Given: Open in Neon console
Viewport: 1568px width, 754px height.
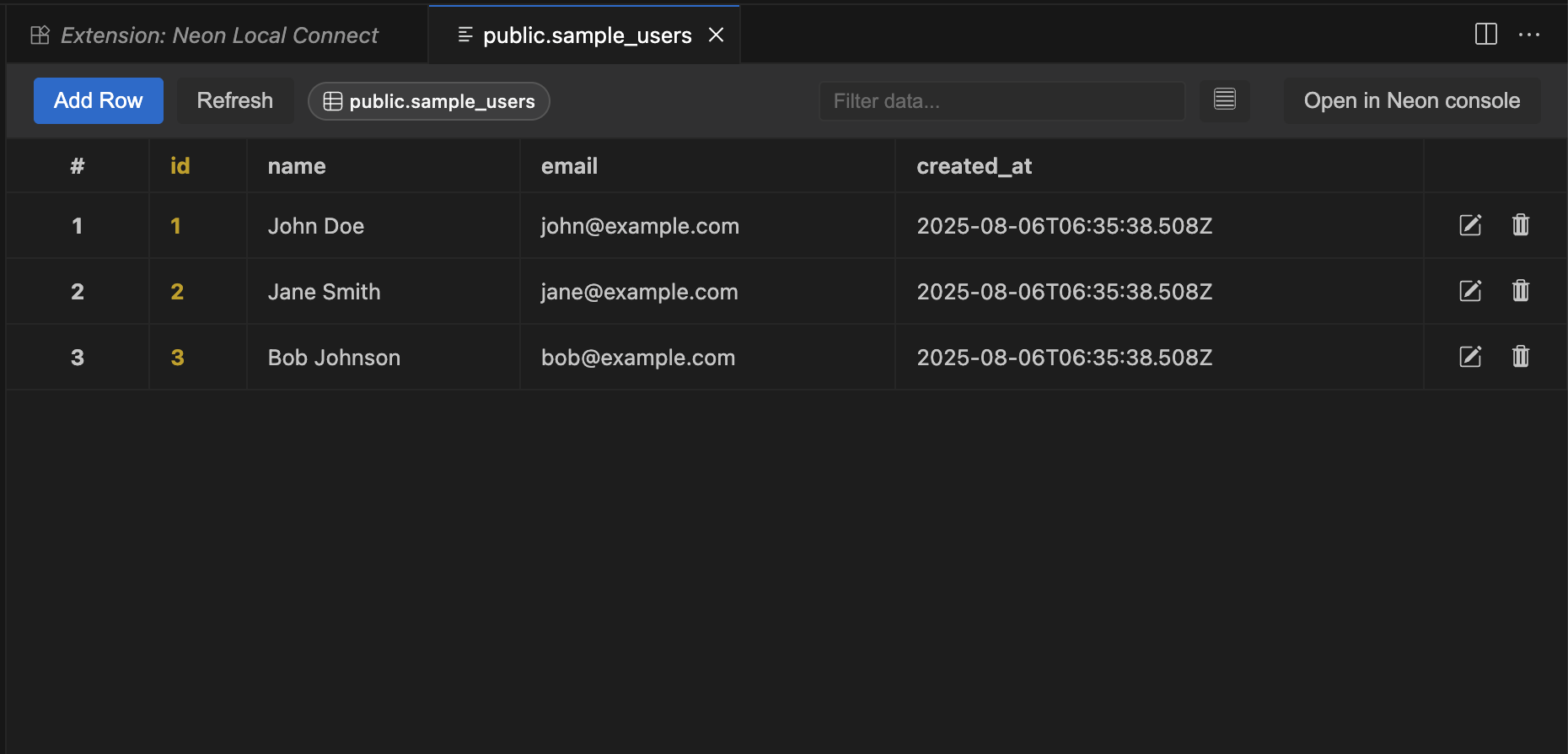Looking at the screenshot, I should [x=1411, y=100].
